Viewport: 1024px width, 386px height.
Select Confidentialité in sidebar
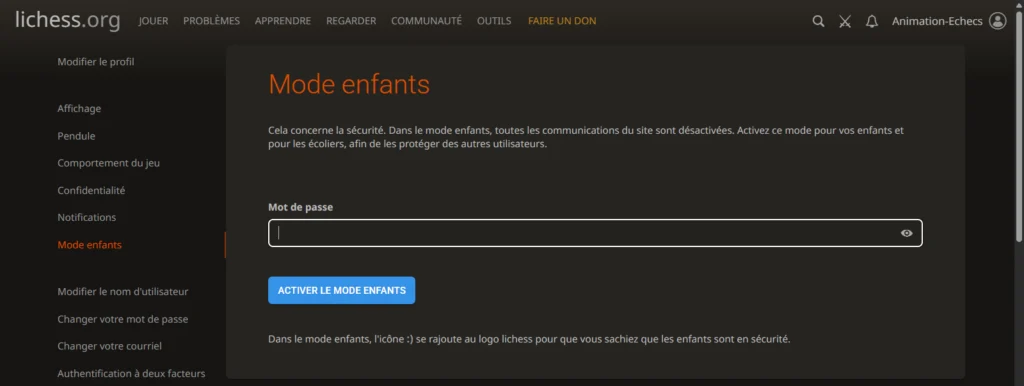pyautogui.click(x=91, y=191)
